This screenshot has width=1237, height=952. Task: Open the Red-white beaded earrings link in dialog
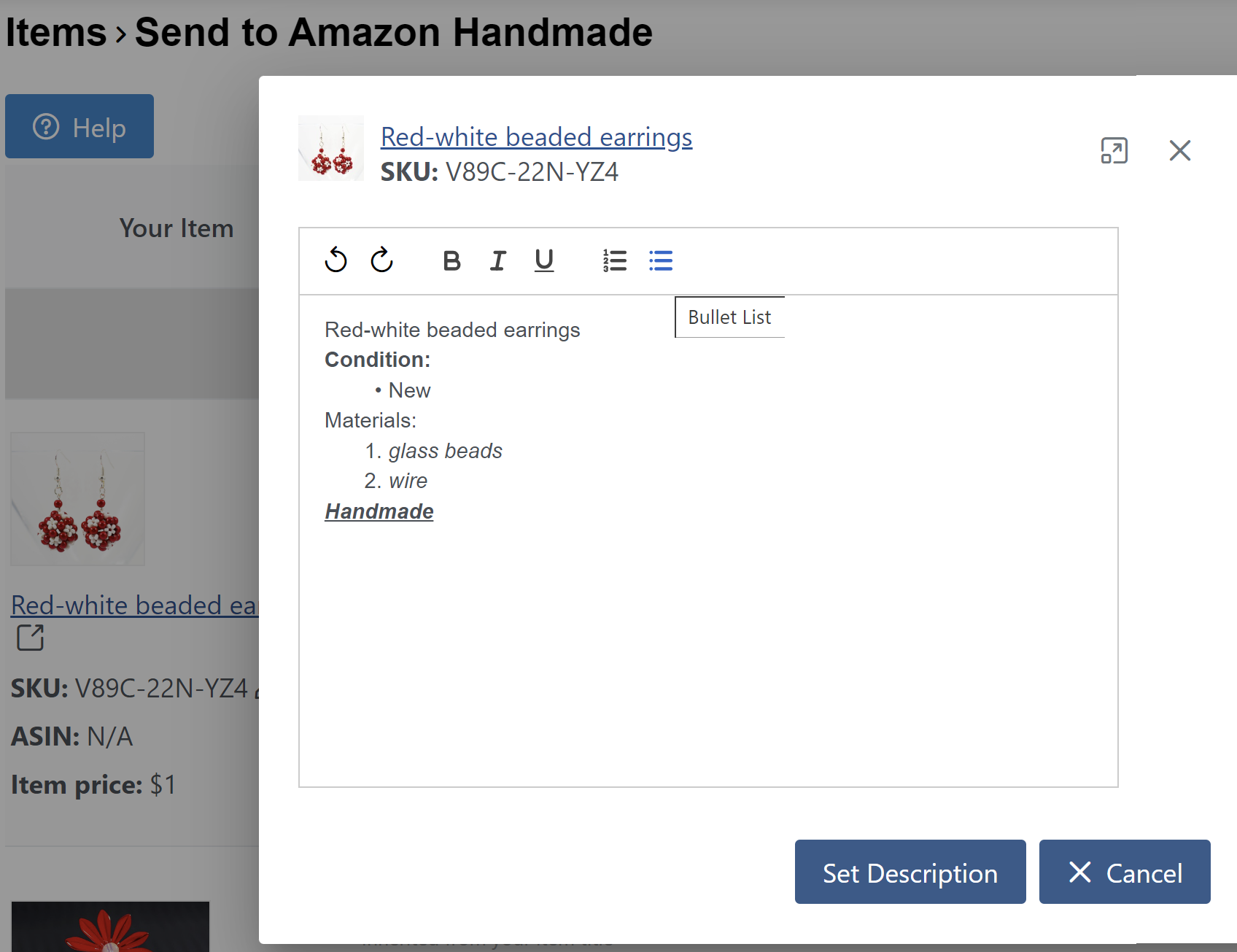[x=536, y=137]
